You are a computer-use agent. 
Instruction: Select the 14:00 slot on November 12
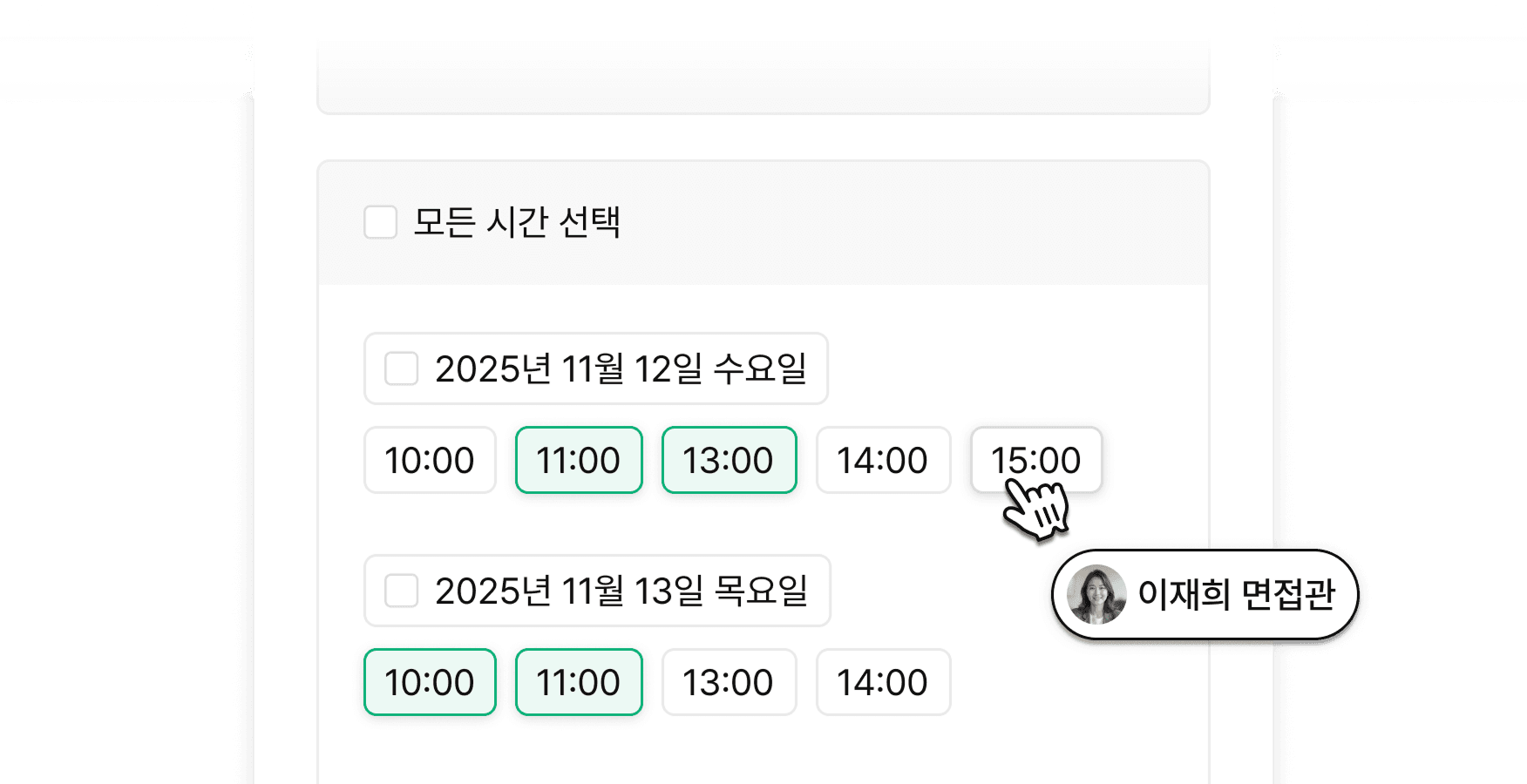point(883,460)
